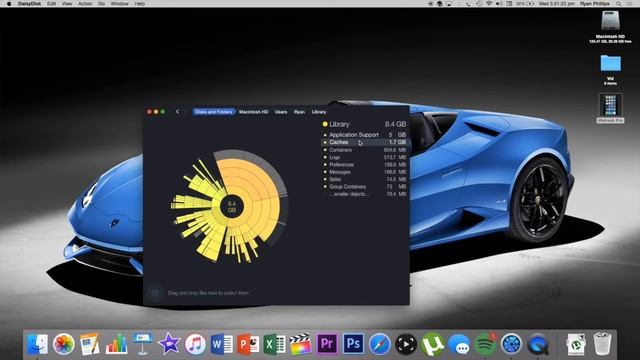Open Photos from the dock
Screen dimensions: 640x360
coord(64,344)
